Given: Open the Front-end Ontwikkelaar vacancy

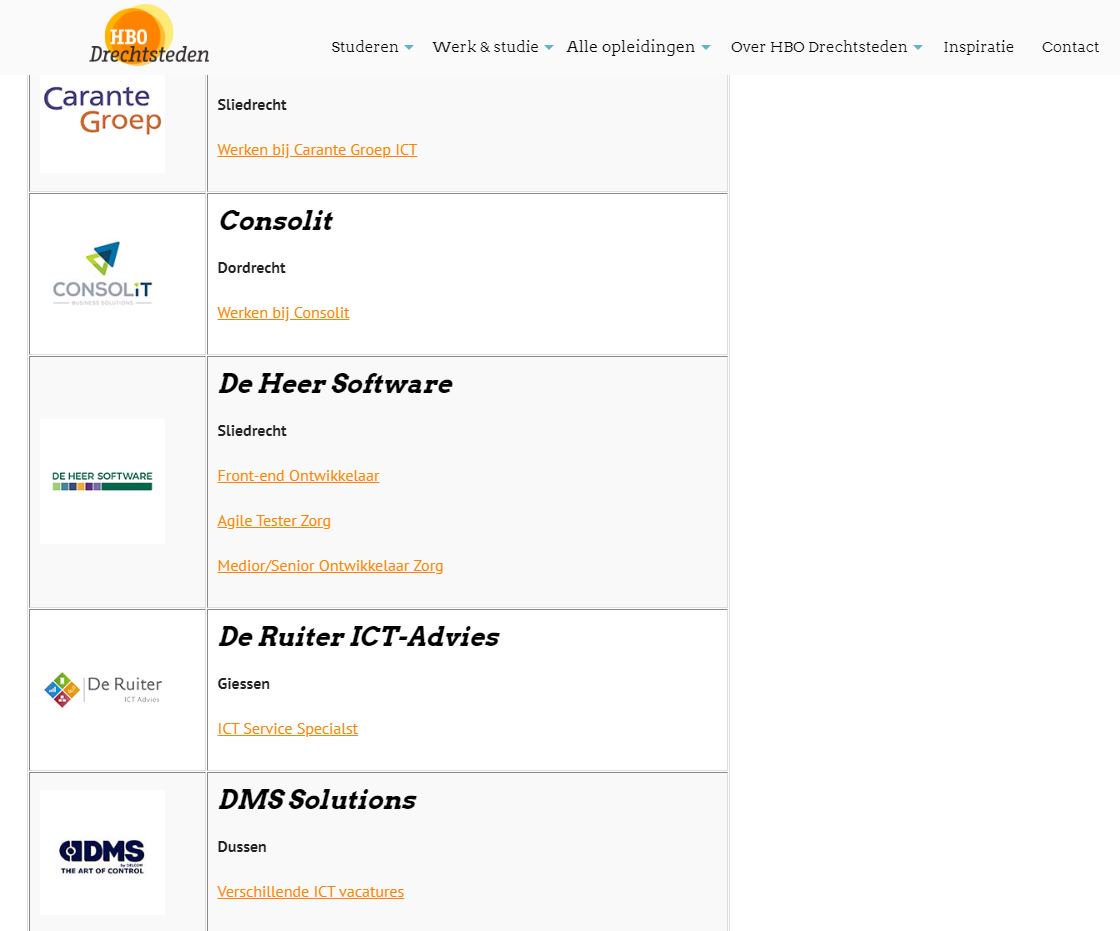Looking at the screenshot, I should pyautogui.click(x=299, y=476).
